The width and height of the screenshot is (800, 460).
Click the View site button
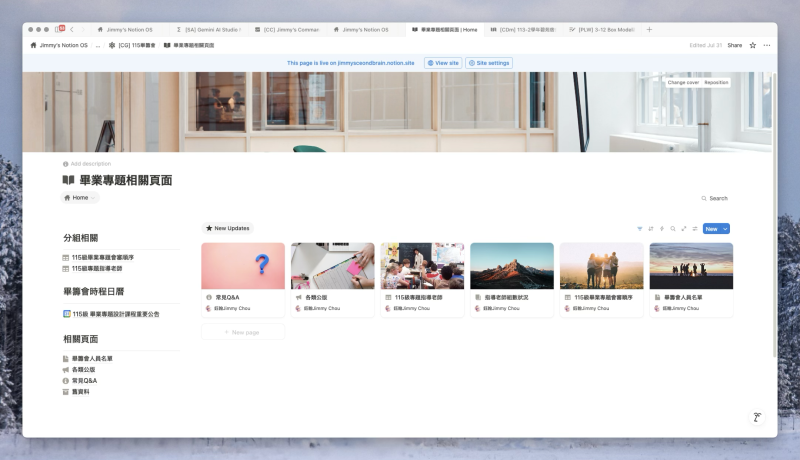(x=442, y=63)
